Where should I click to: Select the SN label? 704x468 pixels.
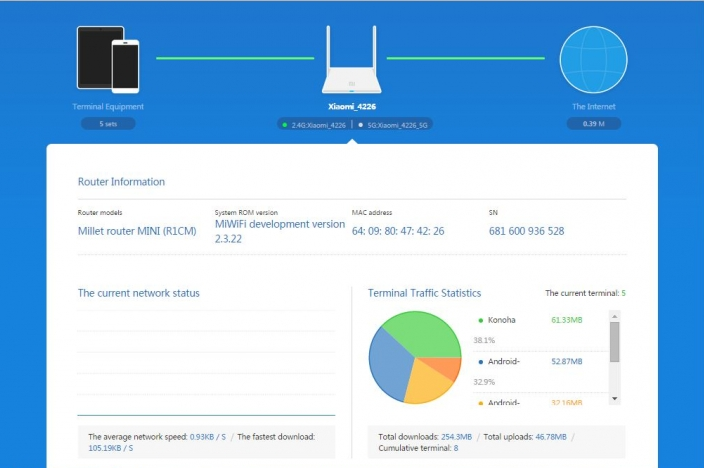(493, 212)
